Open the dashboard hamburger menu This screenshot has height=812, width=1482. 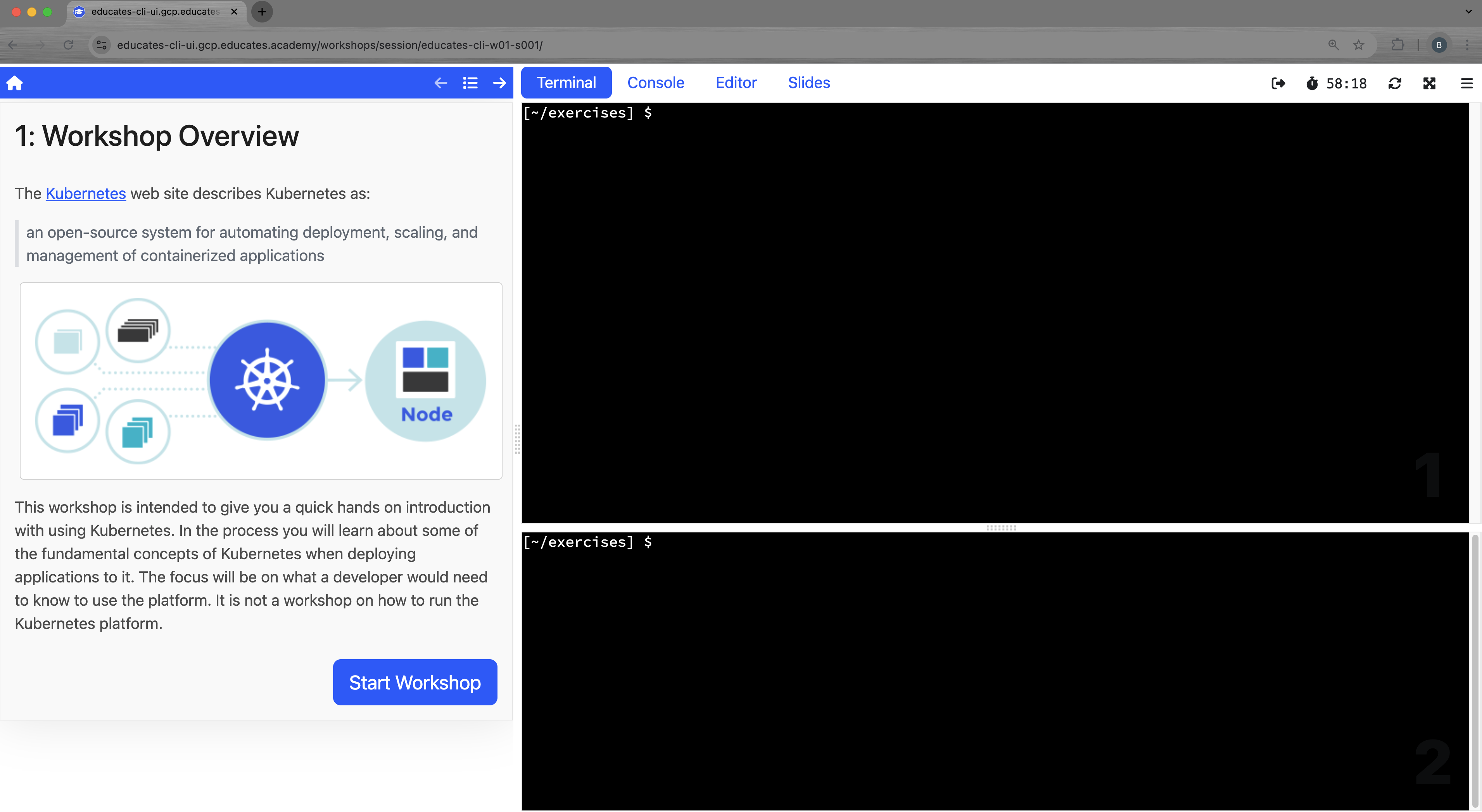tap(1466, 84)
